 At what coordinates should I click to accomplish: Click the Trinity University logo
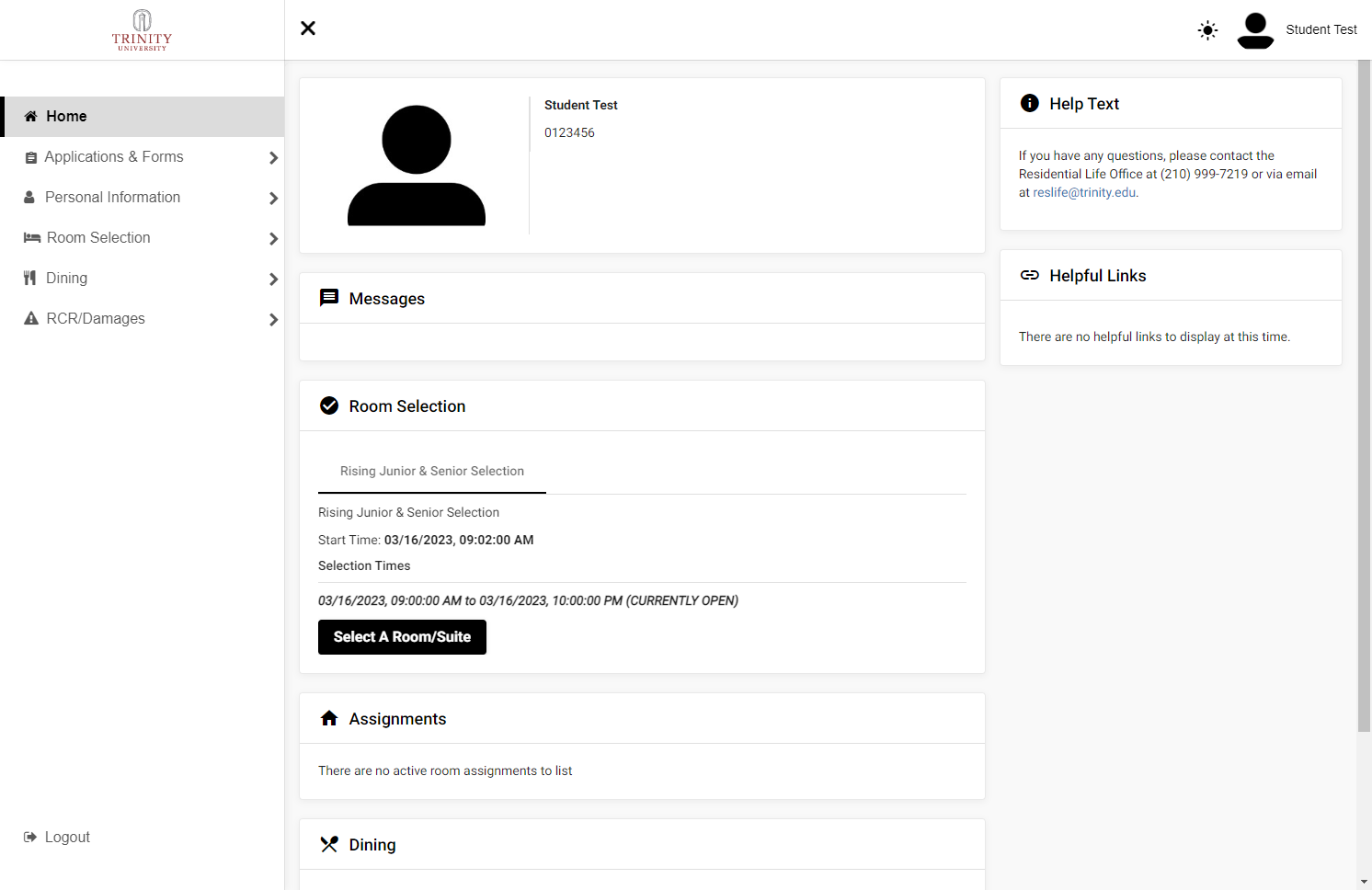142,30
